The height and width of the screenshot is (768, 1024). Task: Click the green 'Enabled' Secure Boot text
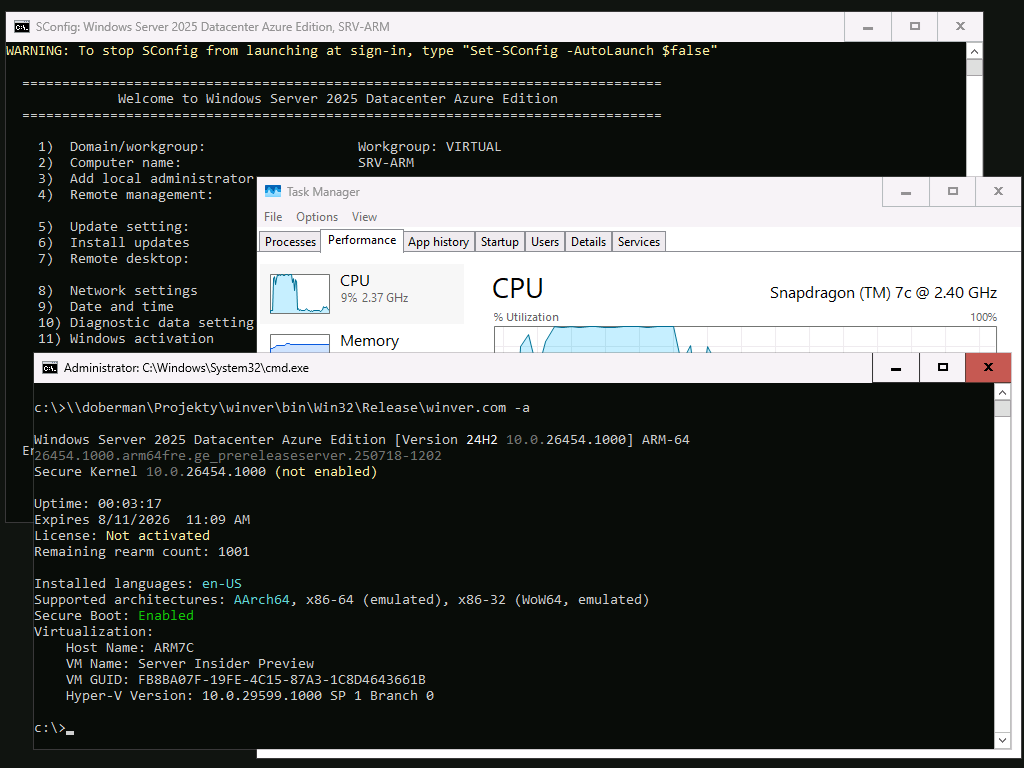(166, 615)
